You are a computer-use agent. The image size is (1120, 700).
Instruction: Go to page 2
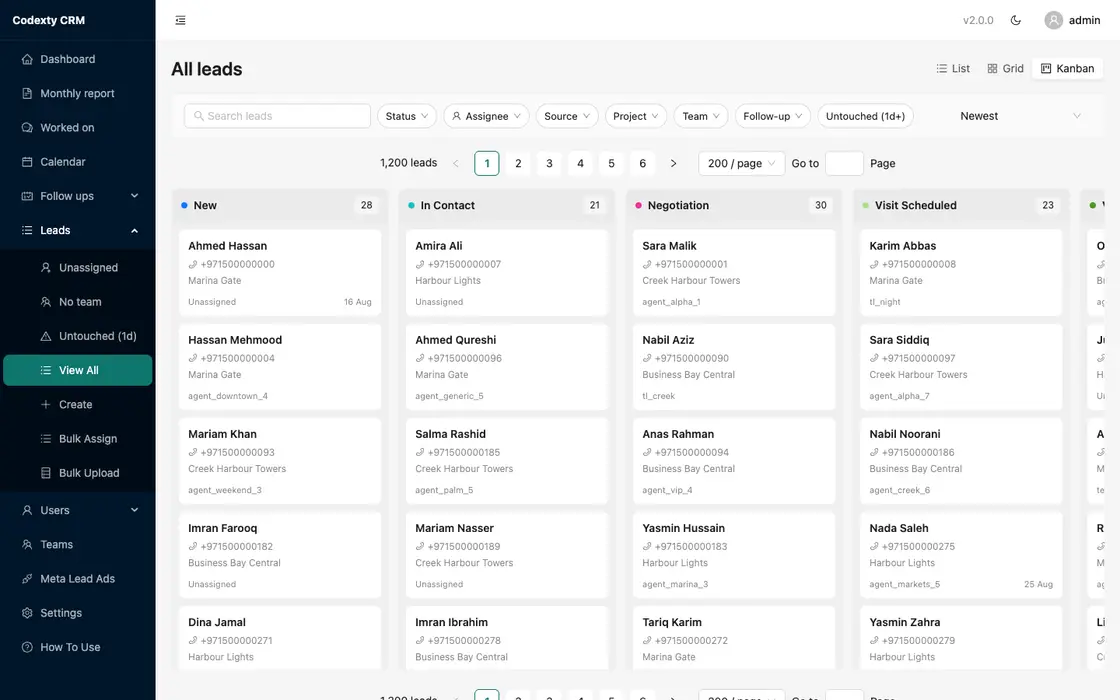point(518,164)
